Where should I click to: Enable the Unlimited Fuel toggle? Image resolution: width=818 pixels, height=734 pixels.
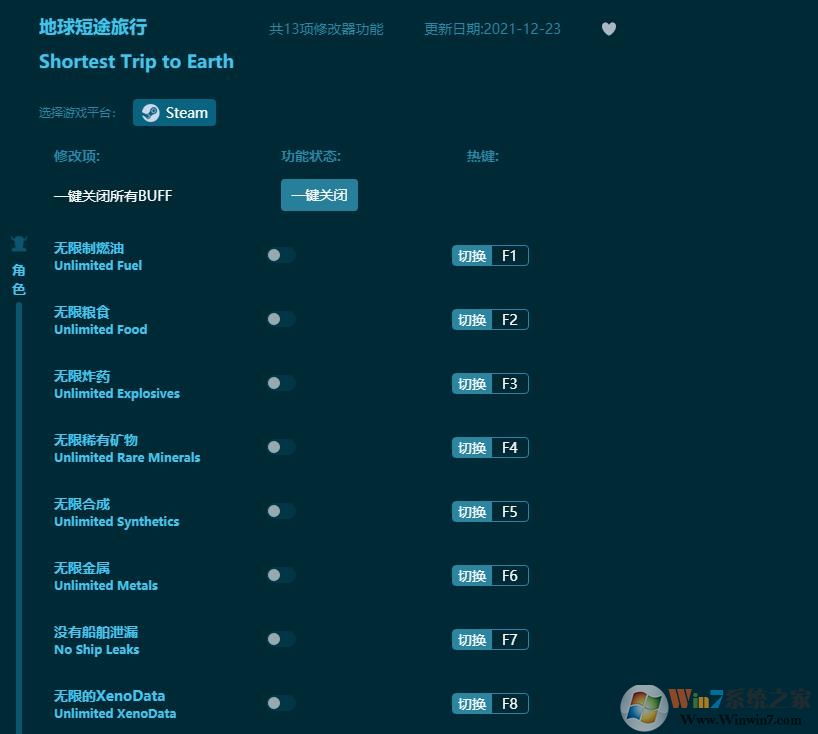pos(280,255)
